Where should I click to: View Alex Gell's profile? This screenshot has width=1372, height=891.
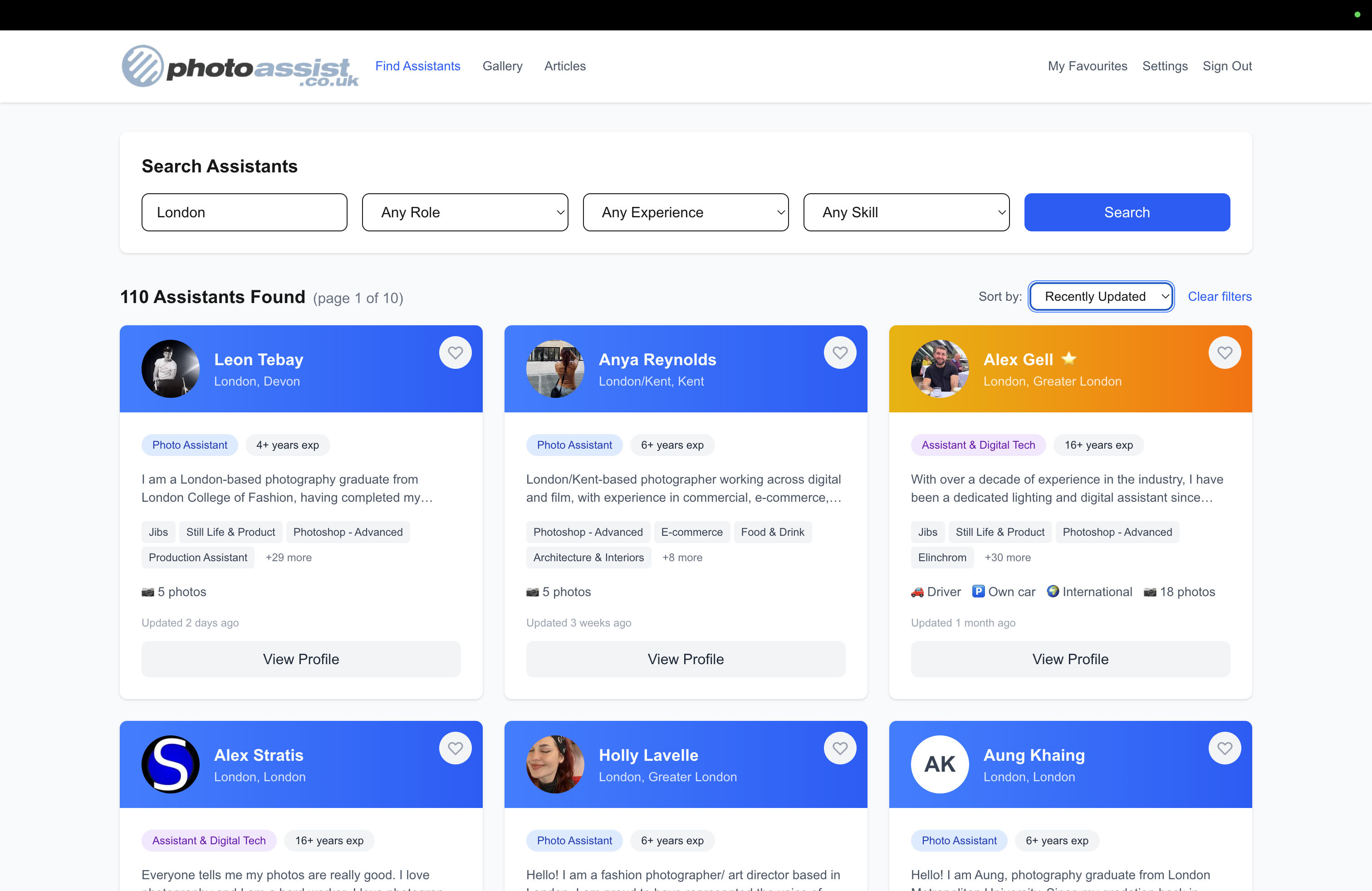tap(1070, 659)
